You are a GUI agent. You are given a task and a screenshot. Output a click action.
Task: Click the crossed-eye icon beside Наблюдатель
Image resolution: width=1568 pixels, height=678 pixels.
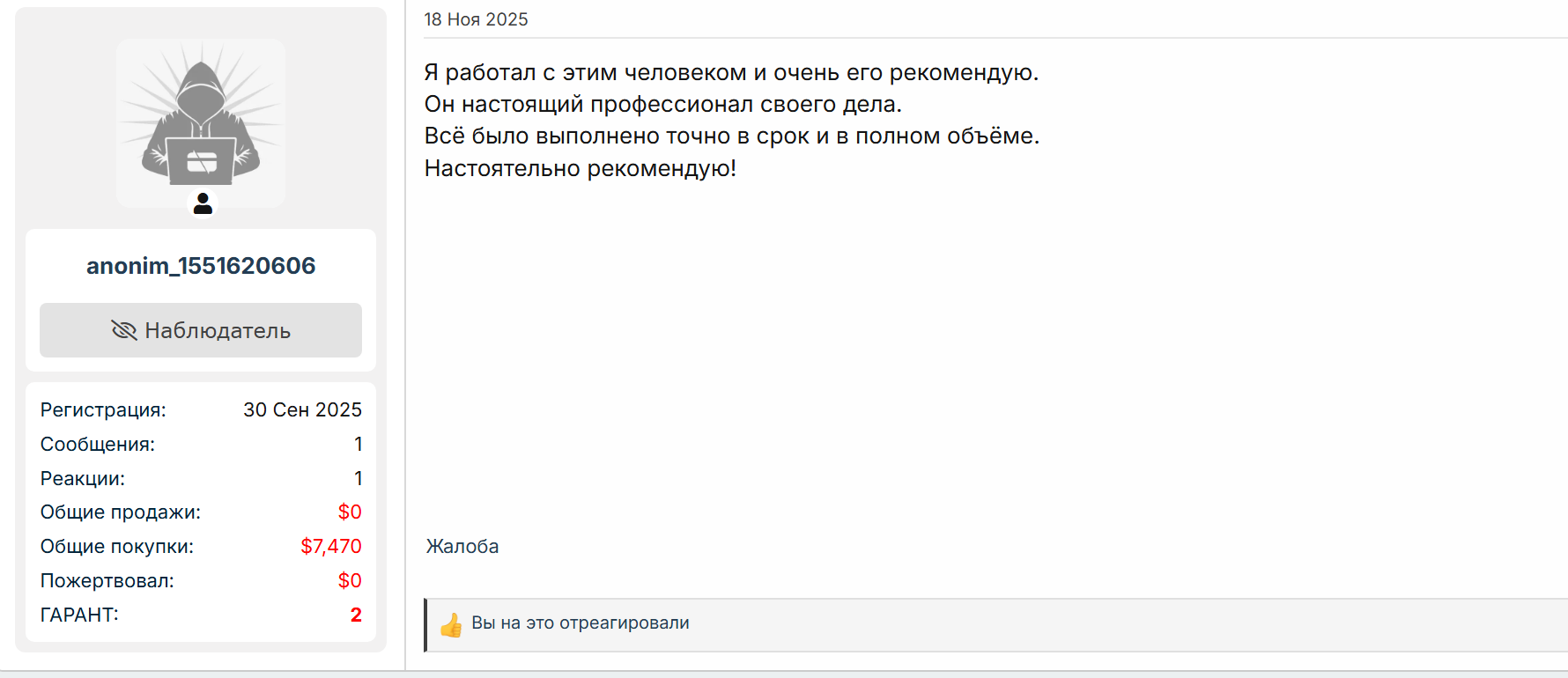[124, 330]
